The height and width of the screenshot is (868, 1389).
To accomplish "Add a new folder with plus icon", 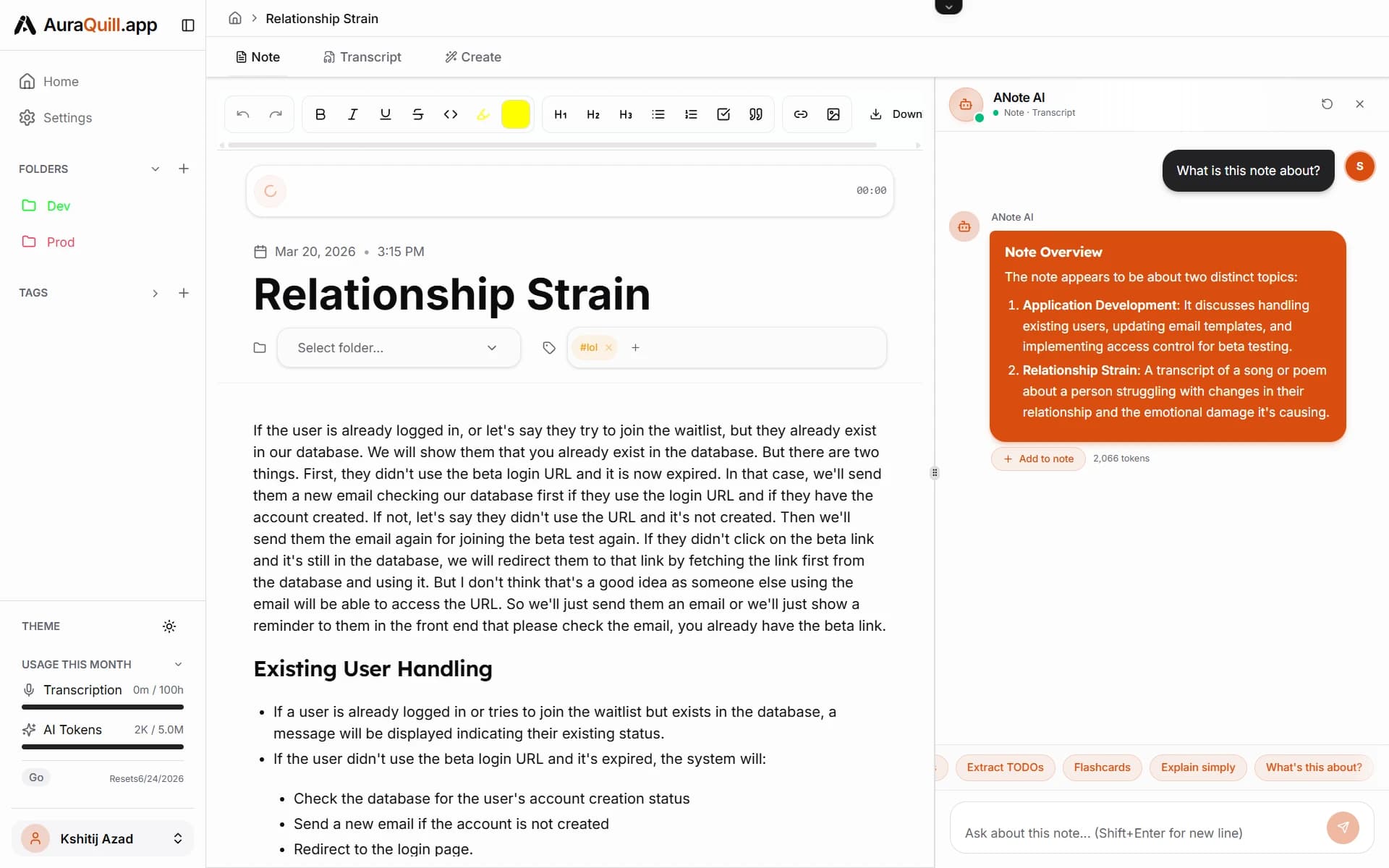I will tap(184, 169).
